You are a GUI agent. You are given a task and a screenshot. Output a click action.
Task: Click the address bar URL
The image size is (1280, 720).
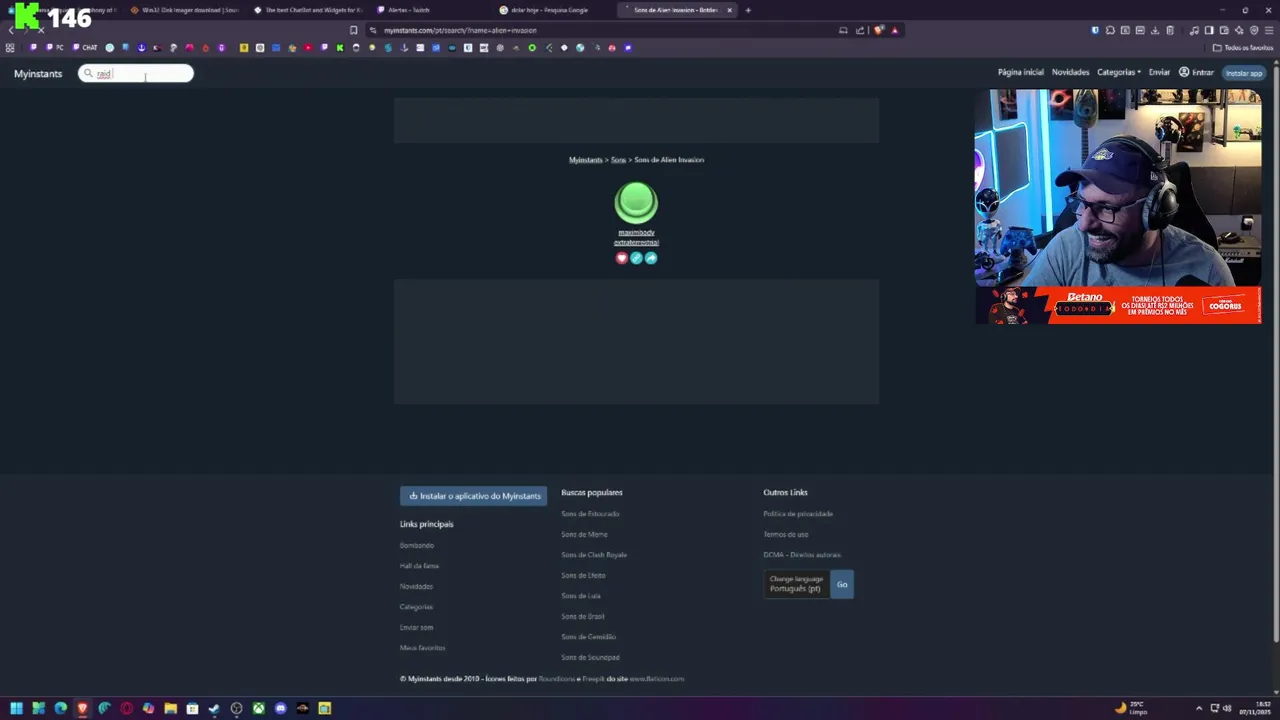[460, 30]
